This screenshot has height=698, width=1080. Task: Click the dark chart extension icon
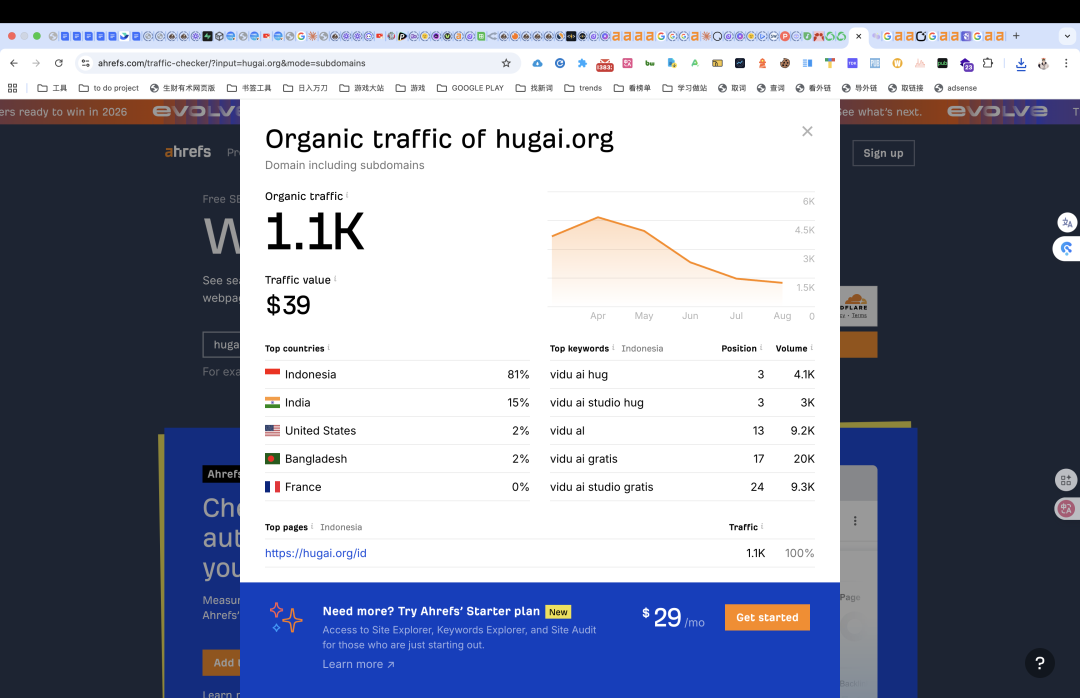[740, 63]
